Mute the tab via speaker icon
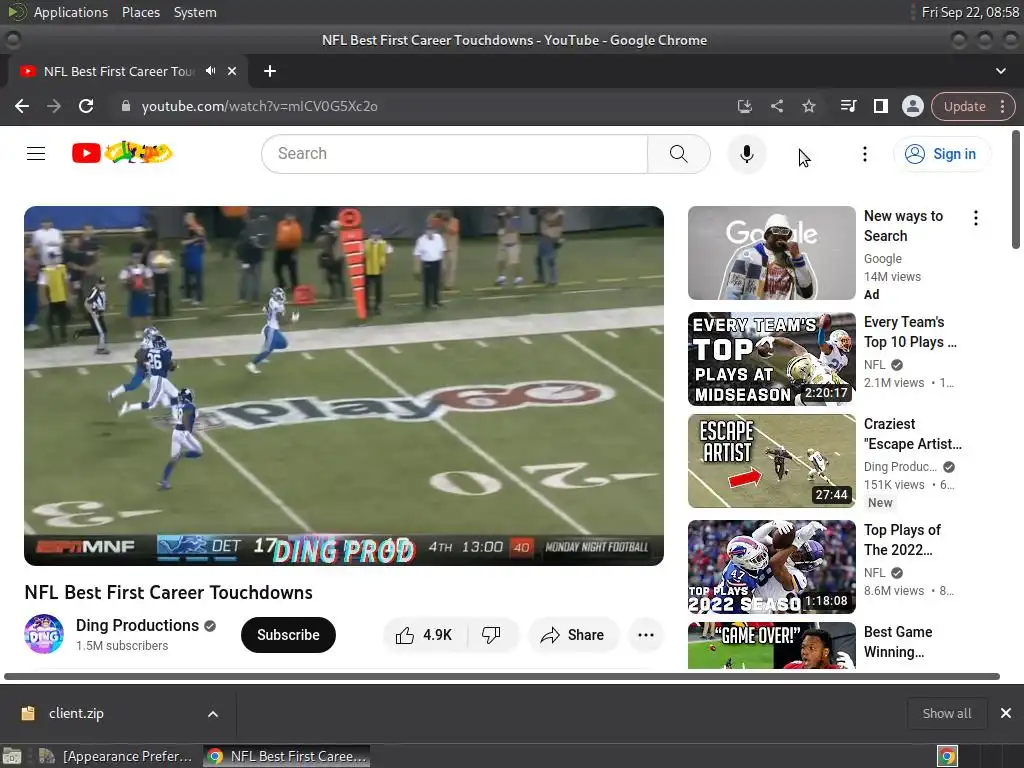 click(210, 71)
